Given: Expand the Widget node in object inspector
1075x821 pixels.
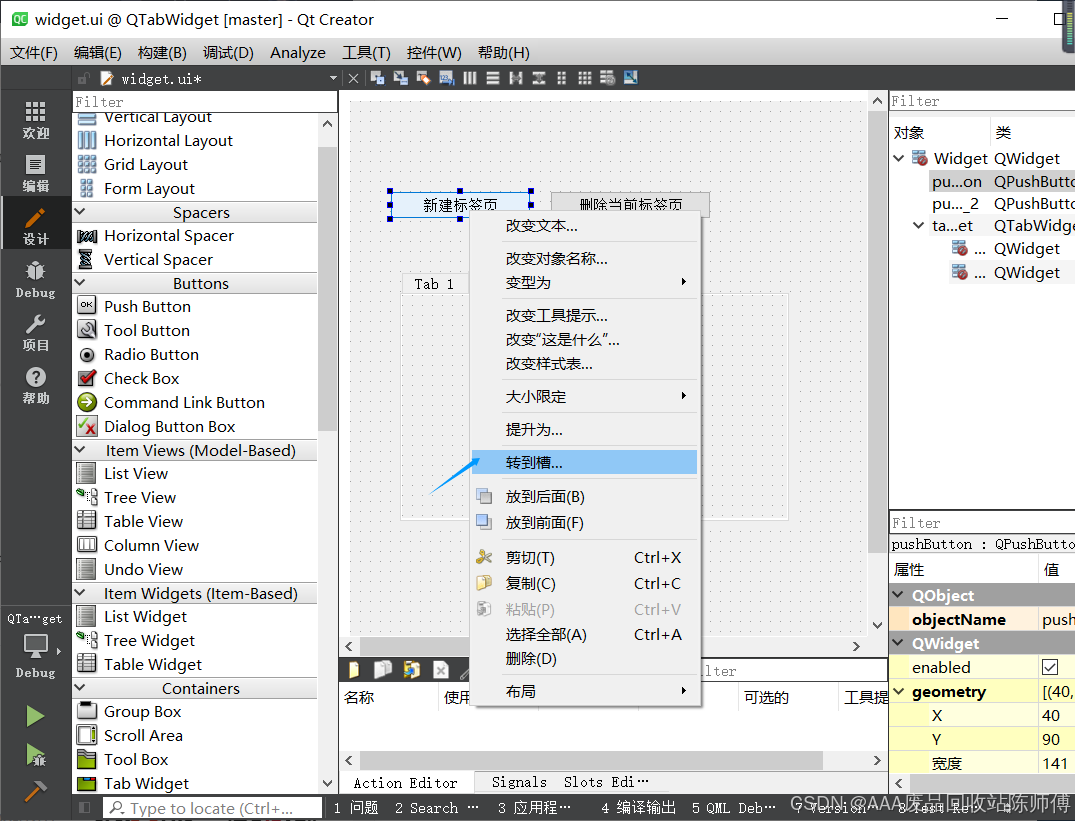Looking at the screenshot, I should tap(898, 158).
